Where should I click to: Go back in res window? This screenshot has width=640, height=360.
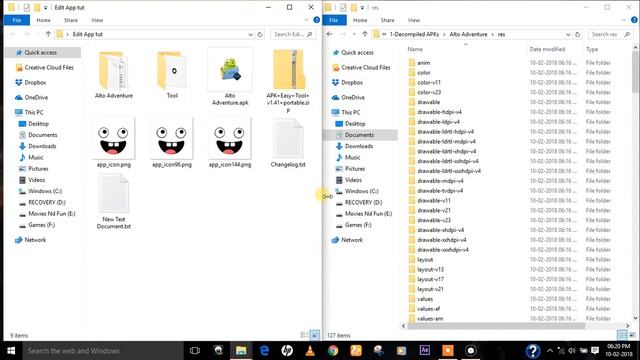coord(330,34)
